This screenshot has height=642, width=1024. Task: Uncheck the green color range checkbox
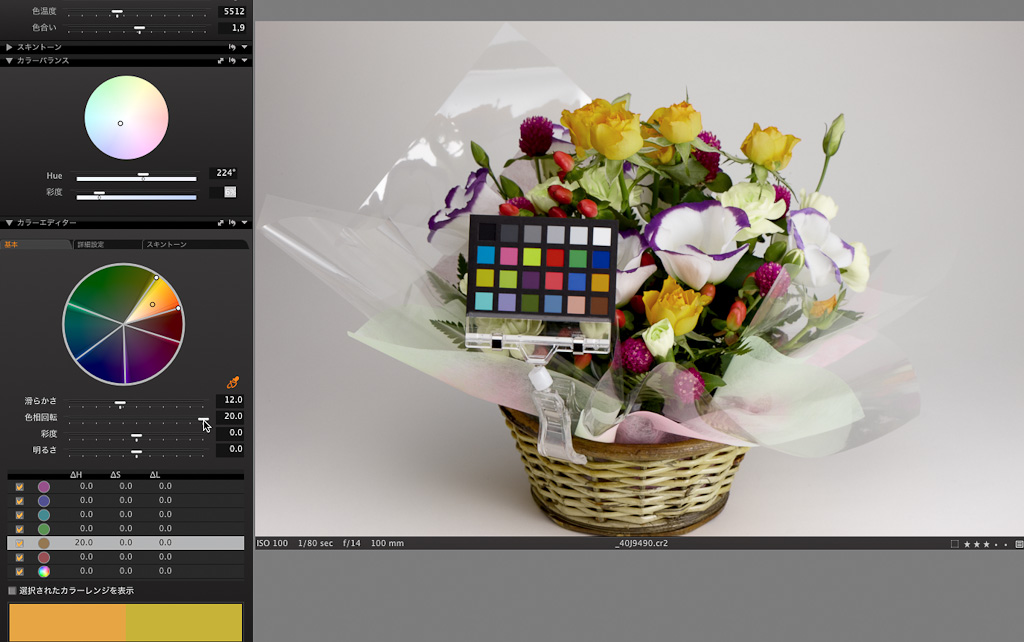(20, 529)
